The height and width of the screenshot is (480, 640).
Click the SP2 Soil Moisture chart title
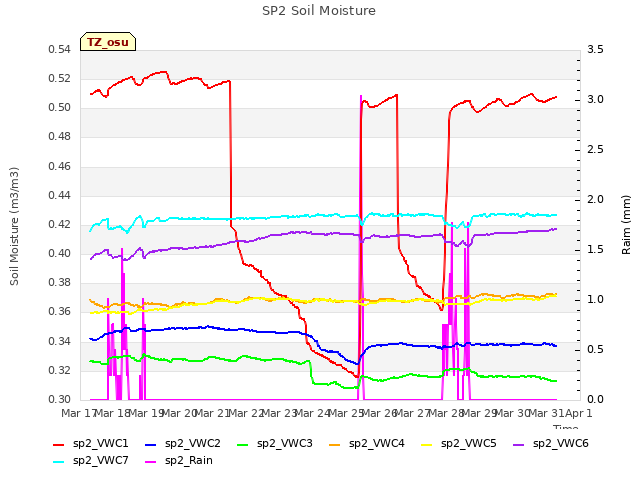[319, 11]
